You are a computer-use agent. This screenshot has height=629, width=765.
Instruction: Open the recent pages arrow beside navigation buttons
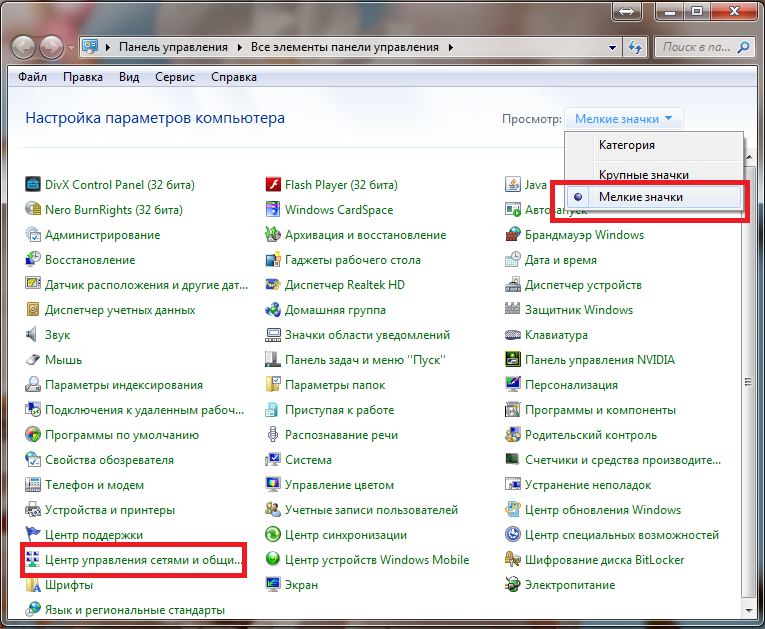72,48
